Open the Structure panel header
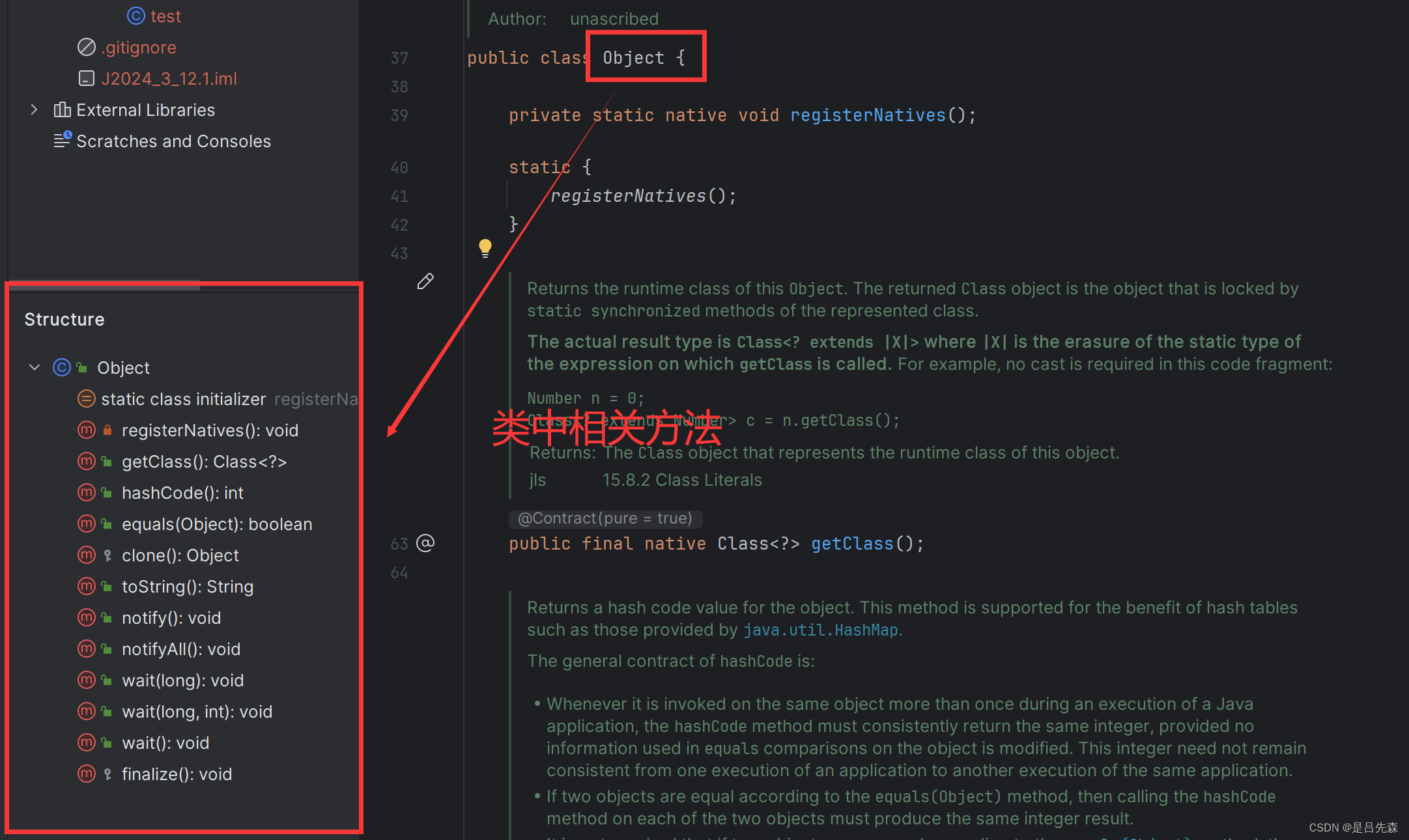Viewport: 1409px width, 840px height. pos(64,319)
